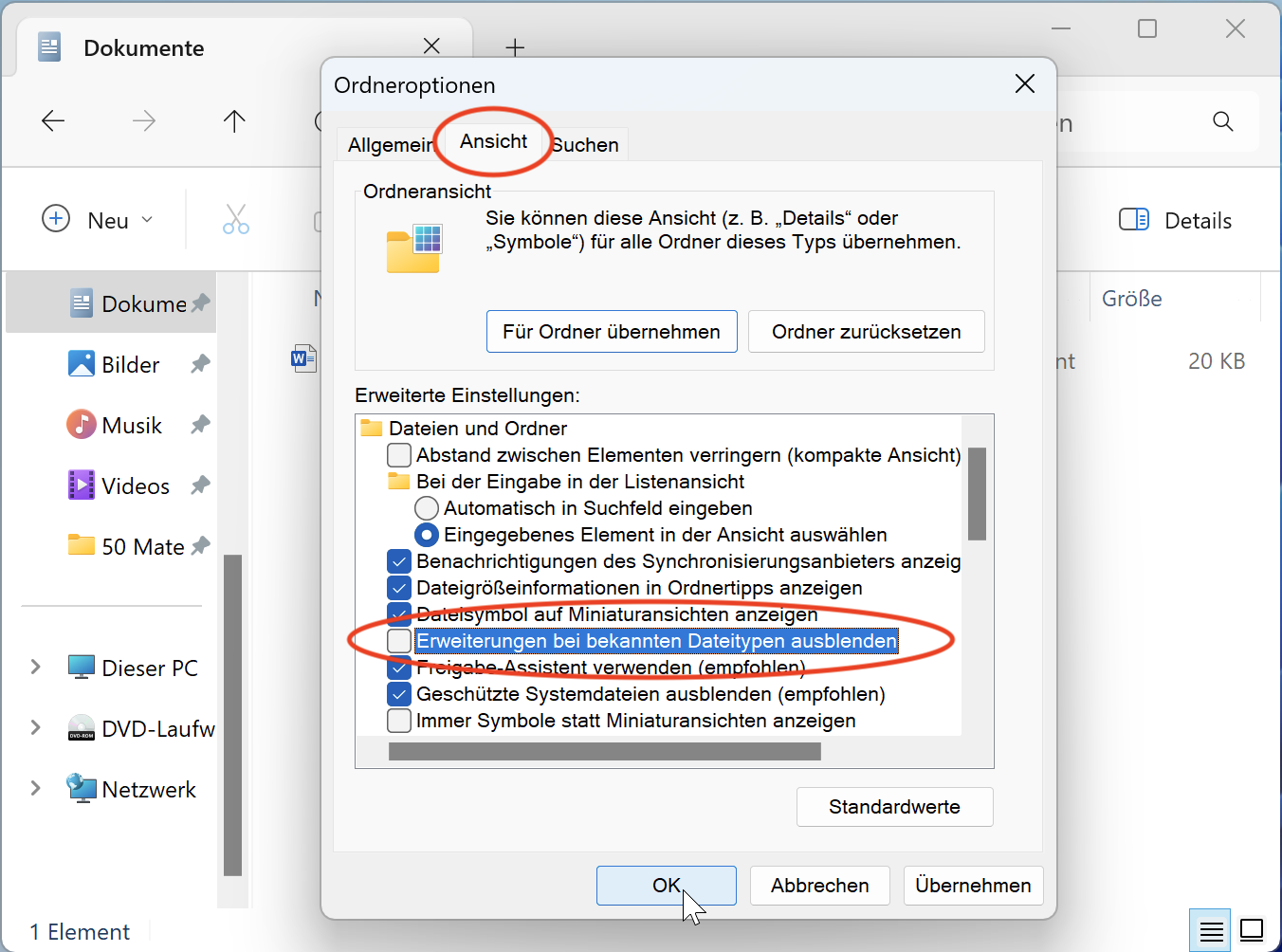
Task: Open the Details pane button
Action: pos(1176,220)
